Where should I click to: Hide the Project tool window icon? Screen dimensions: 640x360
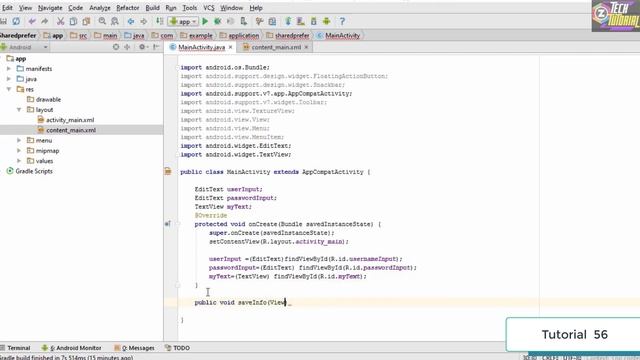click(156, 47)
